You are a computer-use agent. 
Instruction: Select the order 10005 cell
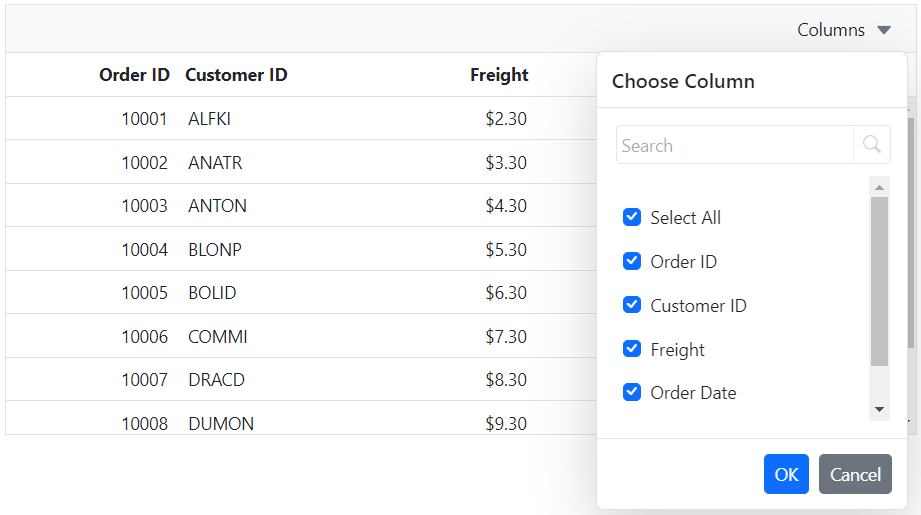pos(144,292)
